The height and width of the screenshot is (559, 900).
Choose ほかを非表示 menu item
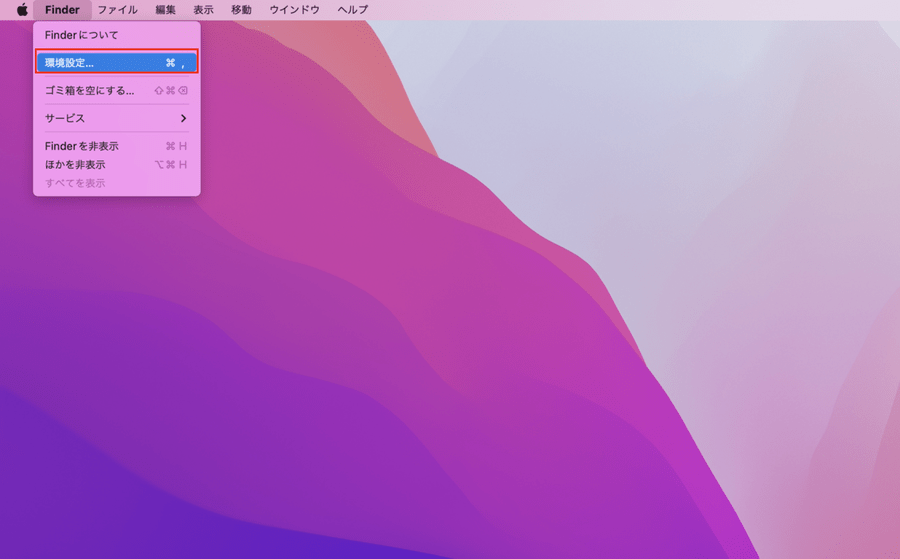tap(117, 165)
